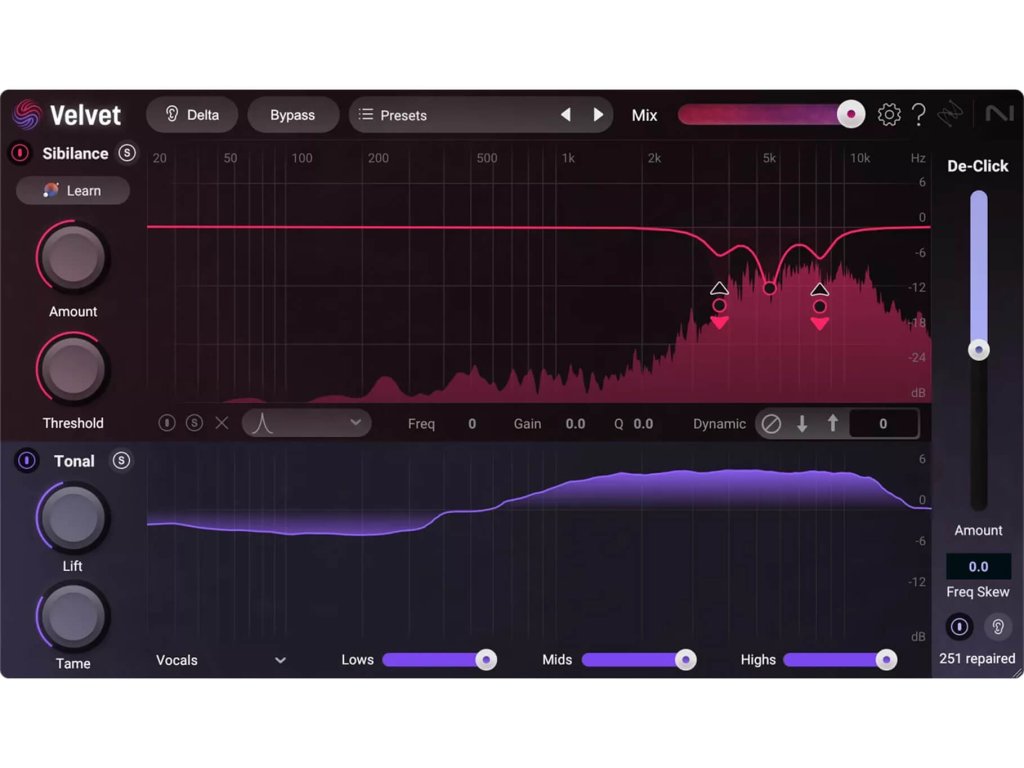
Task: Toggle the Delta listen button
Action: (x=192, y=115)
